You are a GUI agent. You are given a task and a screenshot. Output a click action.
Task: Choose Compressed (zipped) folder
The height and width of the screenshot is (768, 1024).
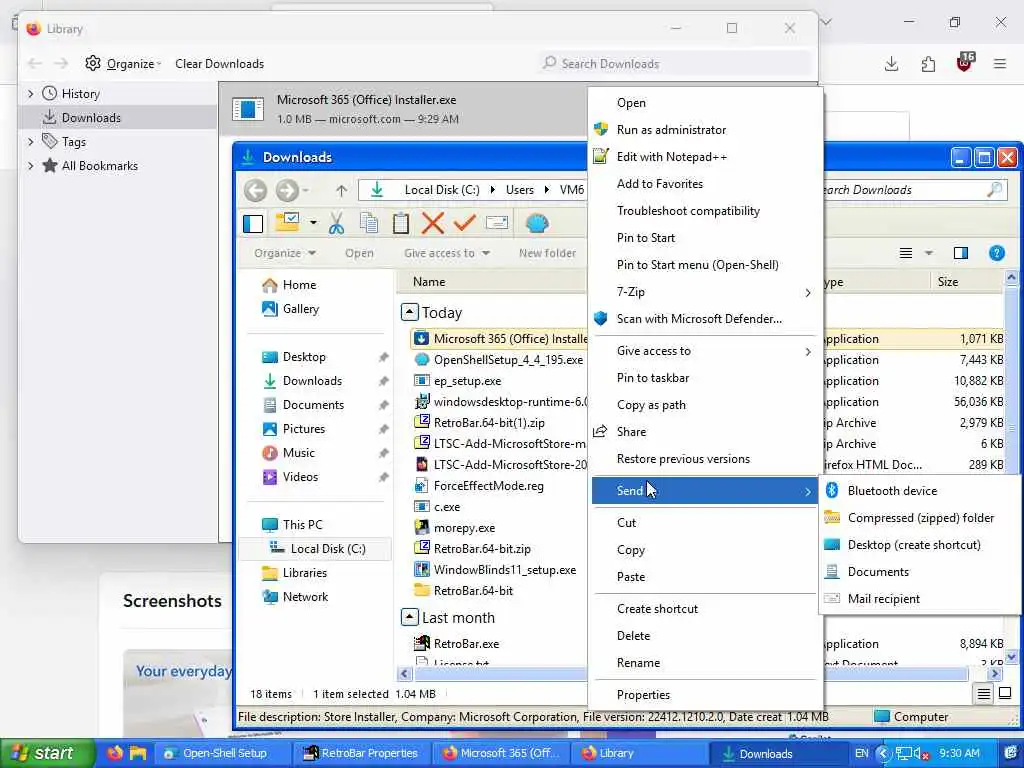click(920, 518)
